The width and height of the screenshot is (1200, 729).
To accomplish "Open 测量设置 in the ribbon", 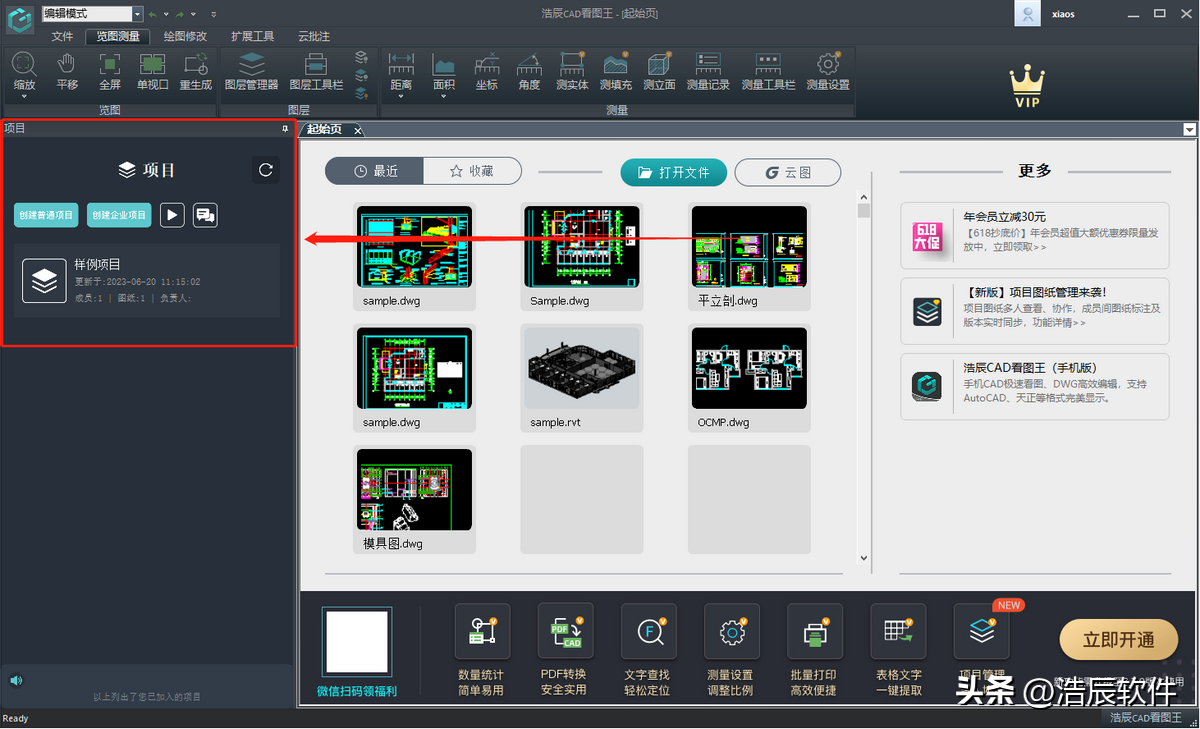I will click(828, 72).
